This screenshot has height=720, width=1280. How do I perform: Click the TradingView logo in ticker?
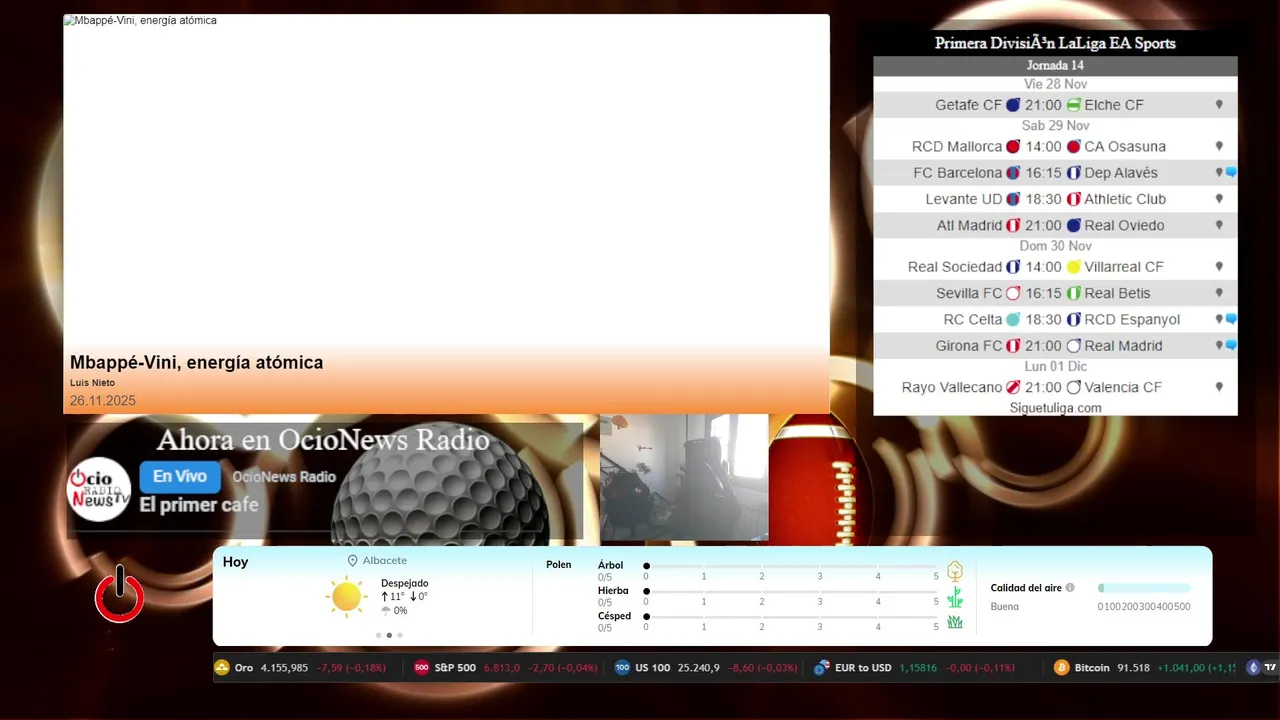tap(1270, 668)
